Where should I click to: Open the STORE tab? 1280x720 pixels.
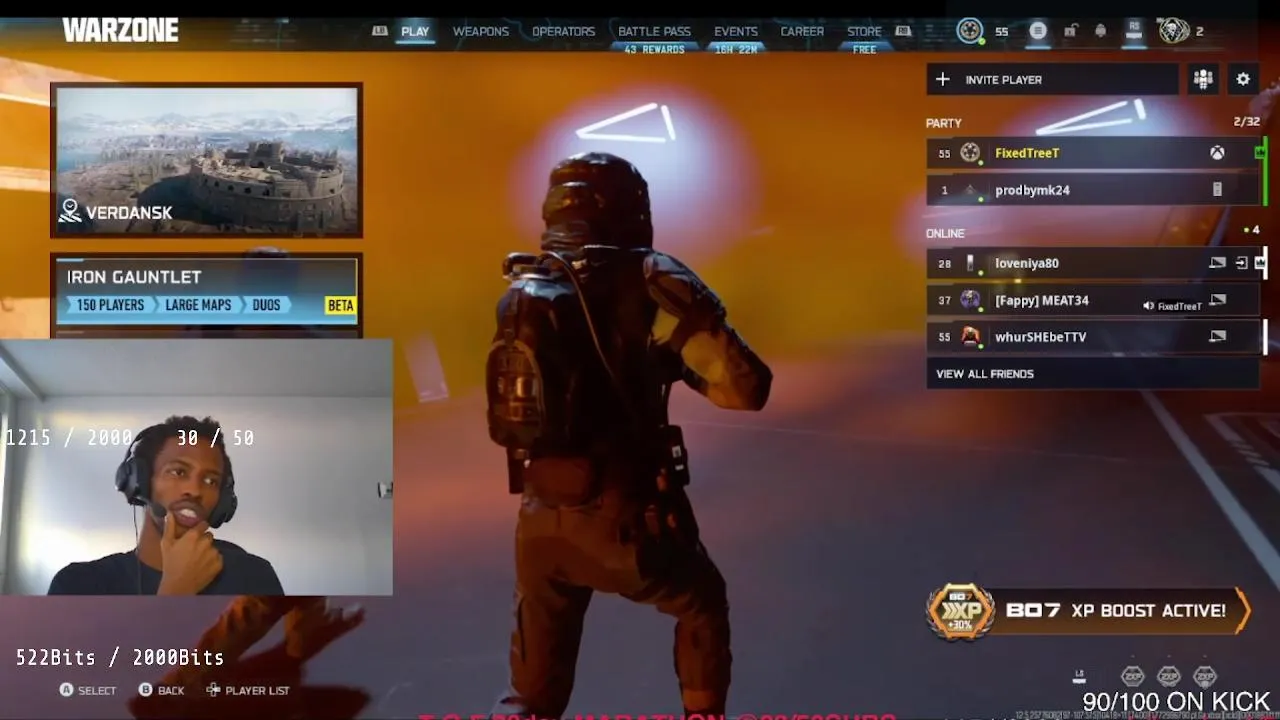click(864, 31)
